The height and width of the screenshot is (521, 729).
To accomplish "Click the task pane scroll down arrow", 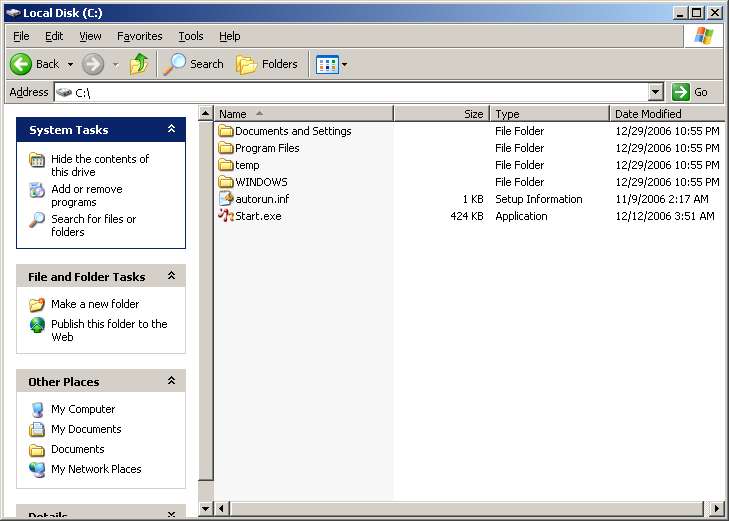I will coord(205,508).
